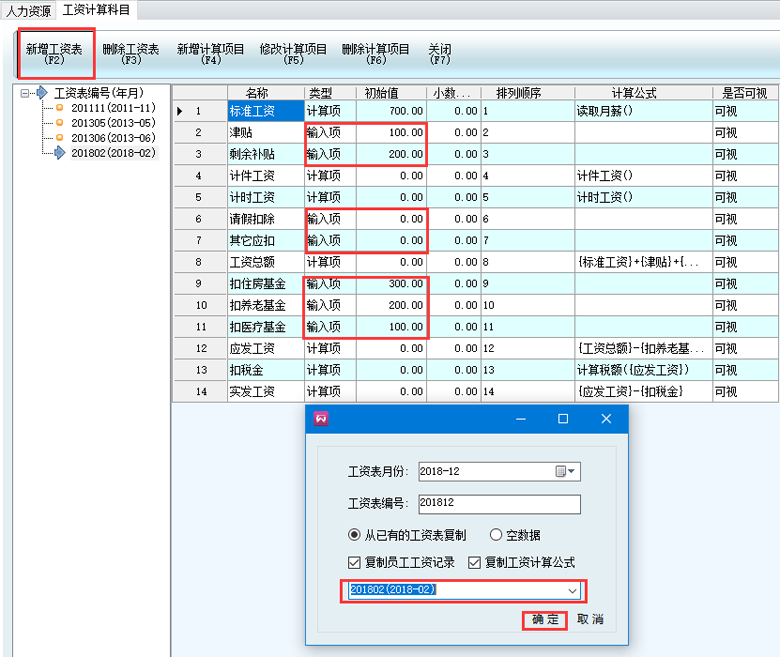
Task: Collapse the 工资表编号(年月) tree root
Action: 25,93
